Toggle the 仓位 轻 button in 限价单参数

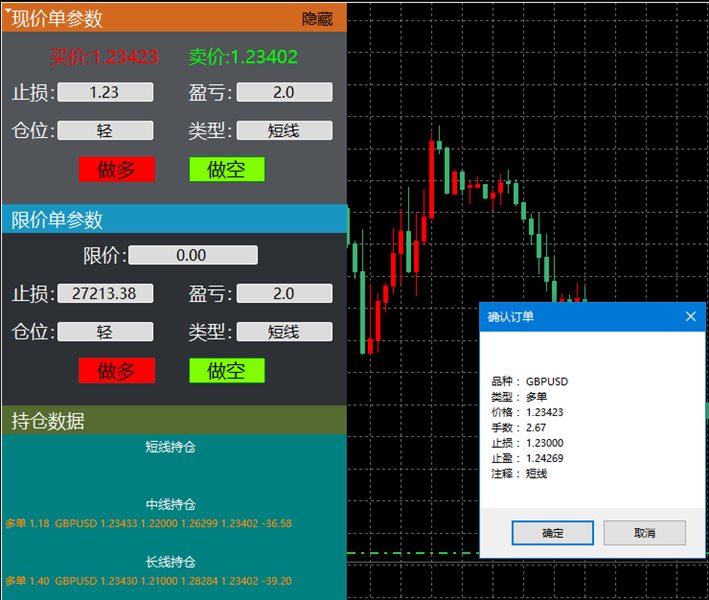[x=105, y=332]
